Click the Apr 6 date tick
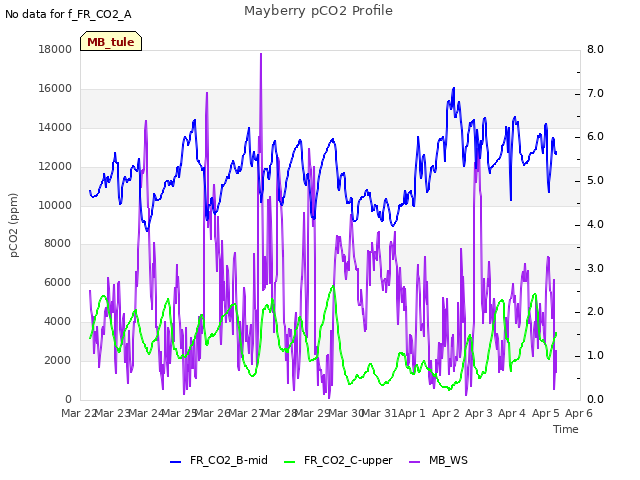The height and width of the screenshot is (480, 640). pos(579,413)
